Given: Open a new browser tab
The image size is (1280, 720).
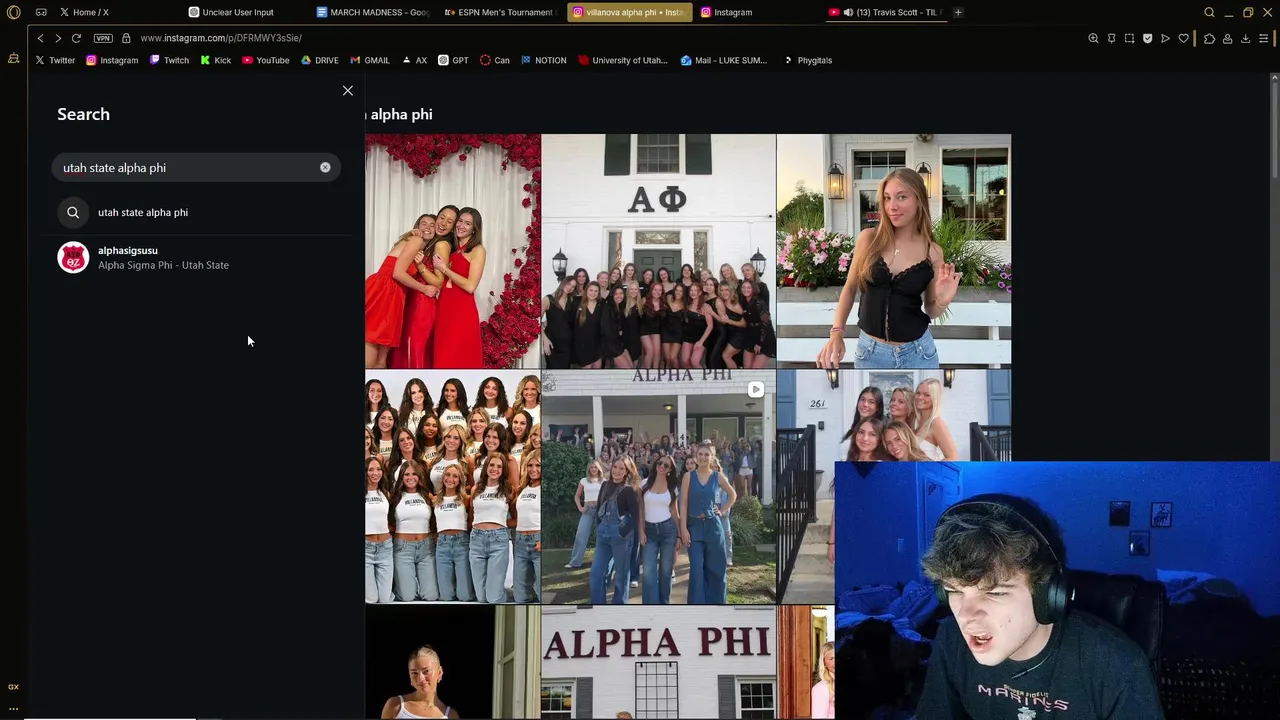Looking at the screenshot, I should coord(958,12).
